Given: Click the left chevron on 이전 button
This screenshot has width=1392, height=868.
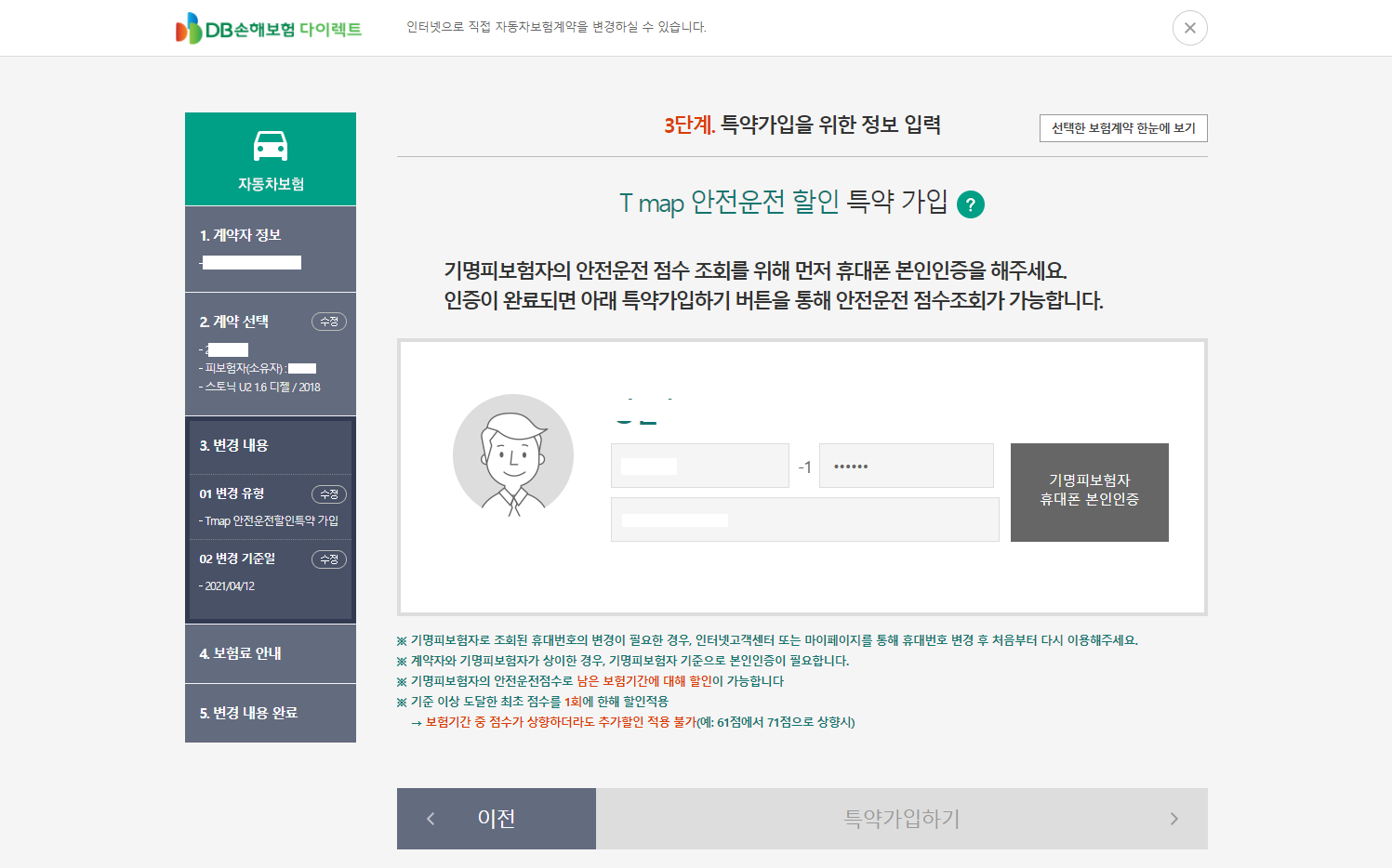Looking at the screenshot, I should [431, 819].
